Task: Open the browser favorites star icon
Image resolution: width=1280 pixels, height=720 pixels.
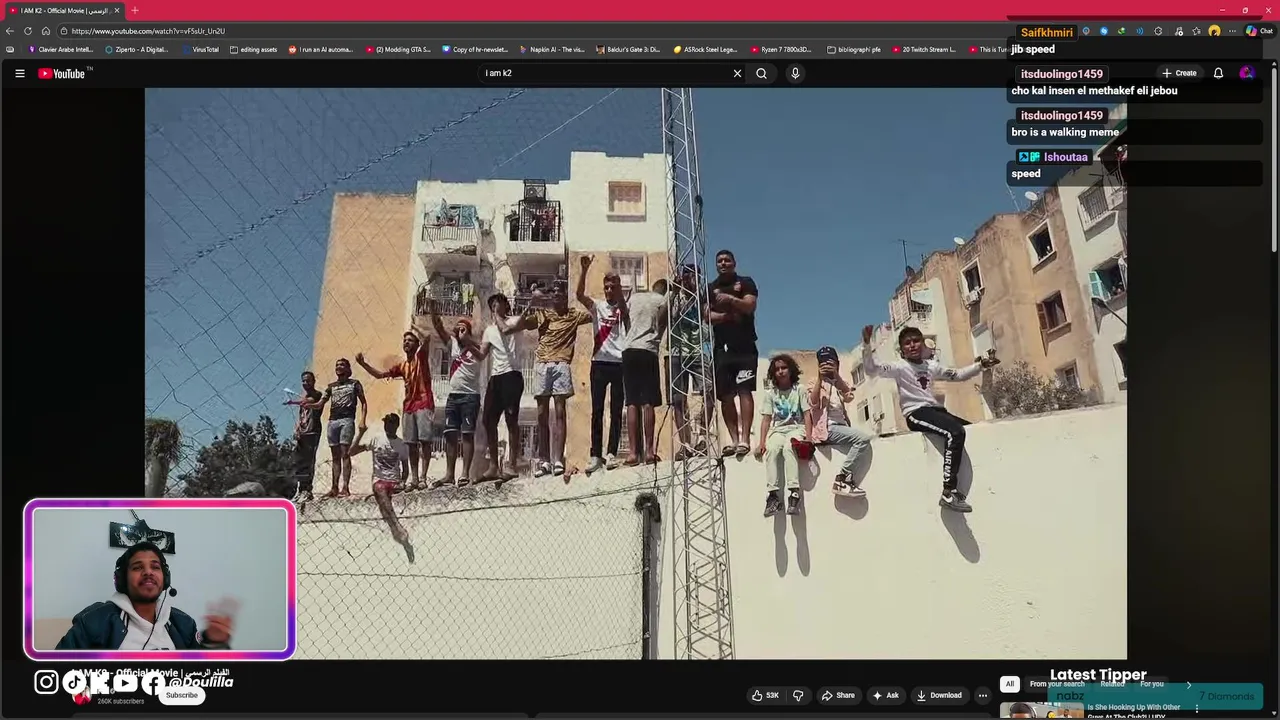Action: [x=1196, y=31]
